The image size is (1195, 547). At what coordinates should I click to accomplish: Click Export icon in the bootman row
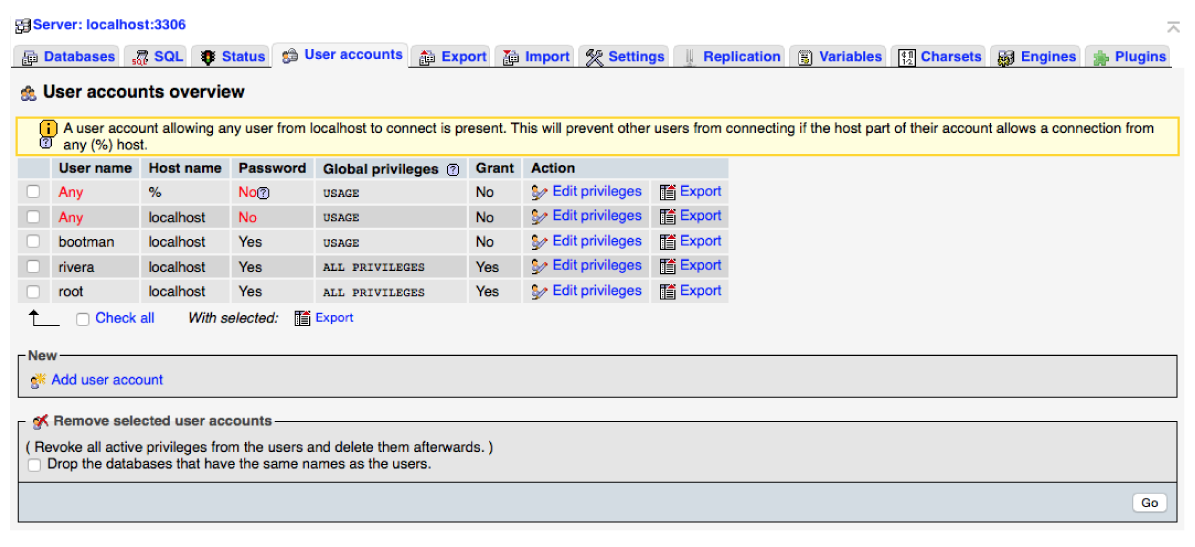coord(668,242)
